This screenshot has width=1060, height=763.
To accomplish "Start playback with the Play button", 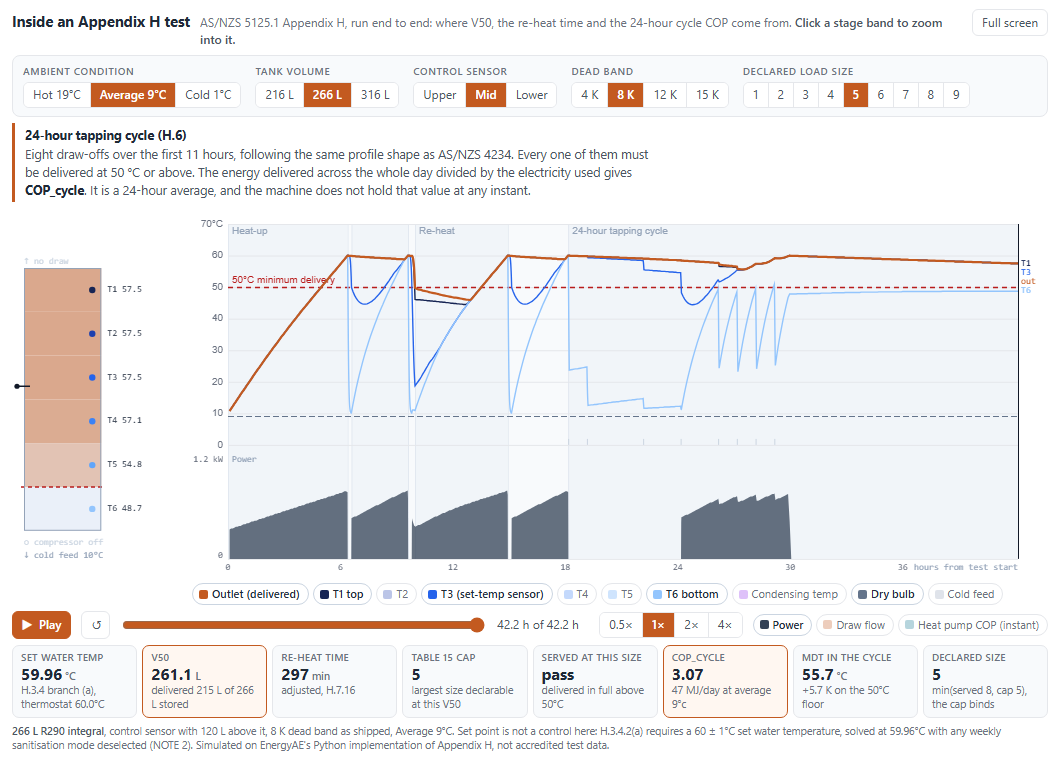I will (41, 625).
